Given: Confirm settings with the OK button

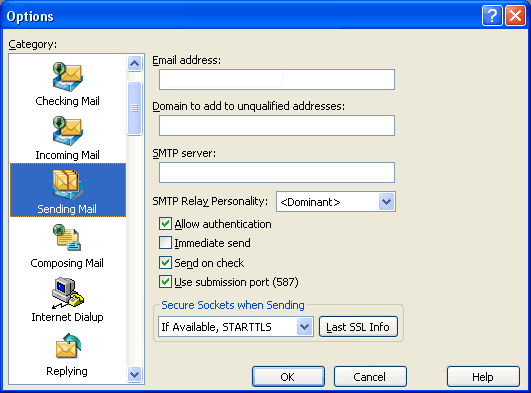Looking at the screenshot, I should tap(288, 376).
